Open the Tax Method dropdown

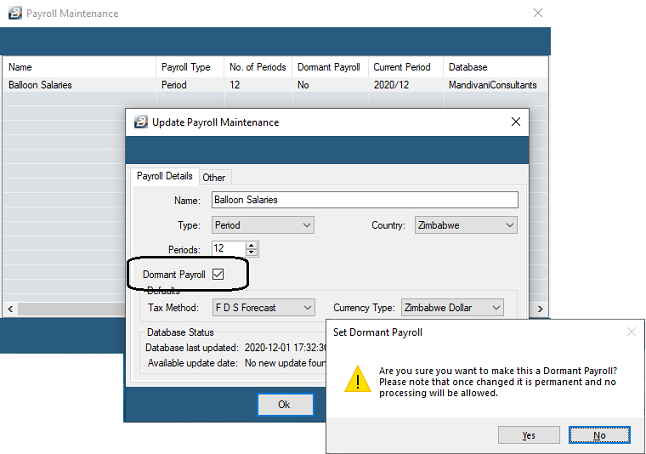(263, 307)
